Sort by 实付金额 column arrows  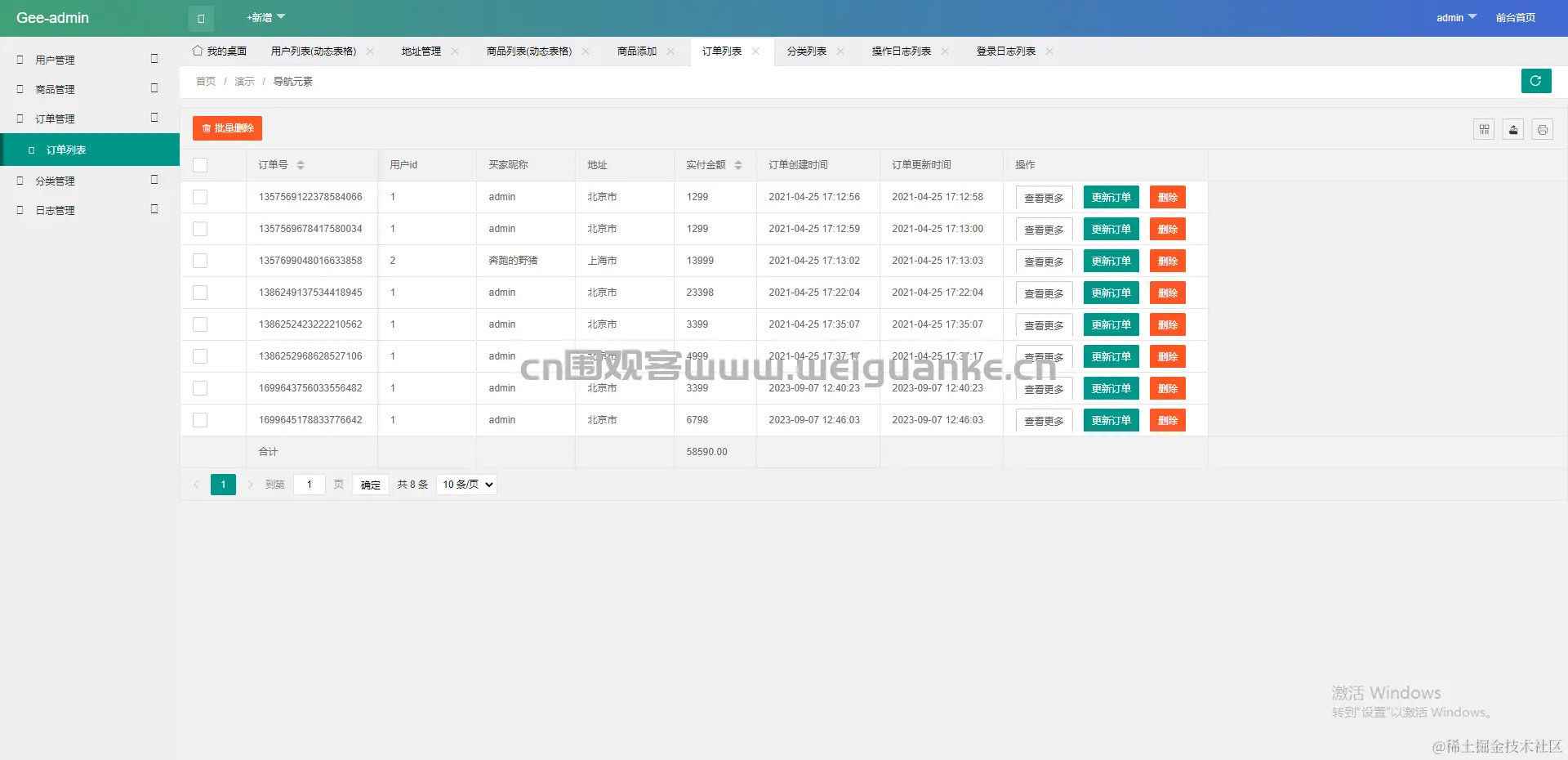(x=738, y=165)
